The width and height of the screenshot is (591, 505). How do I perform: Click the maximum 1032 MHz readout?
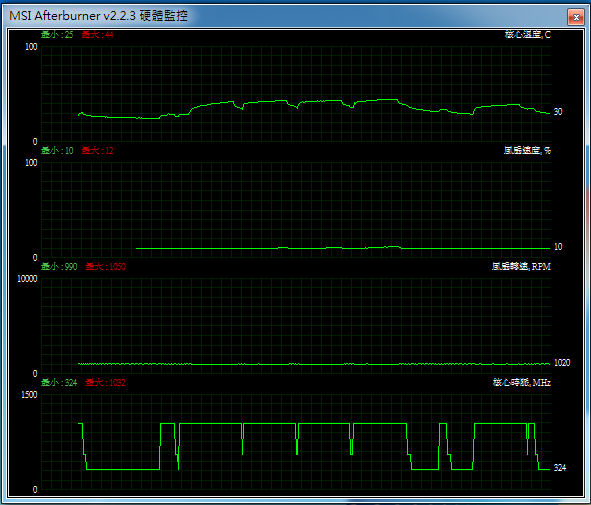pos(105,383)
